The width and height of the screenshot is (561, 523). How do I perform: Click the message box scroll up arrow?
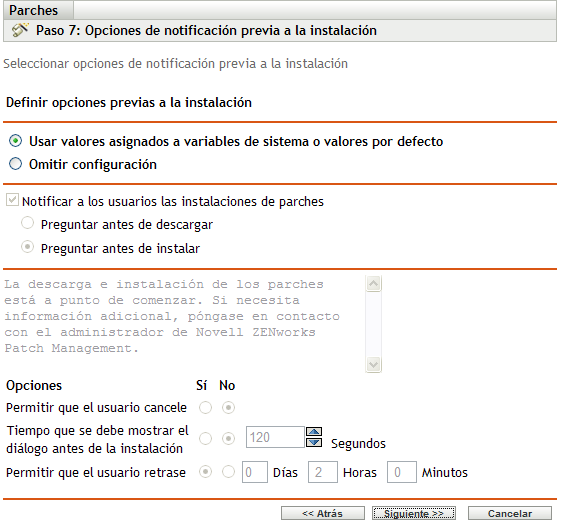[374, 284]
